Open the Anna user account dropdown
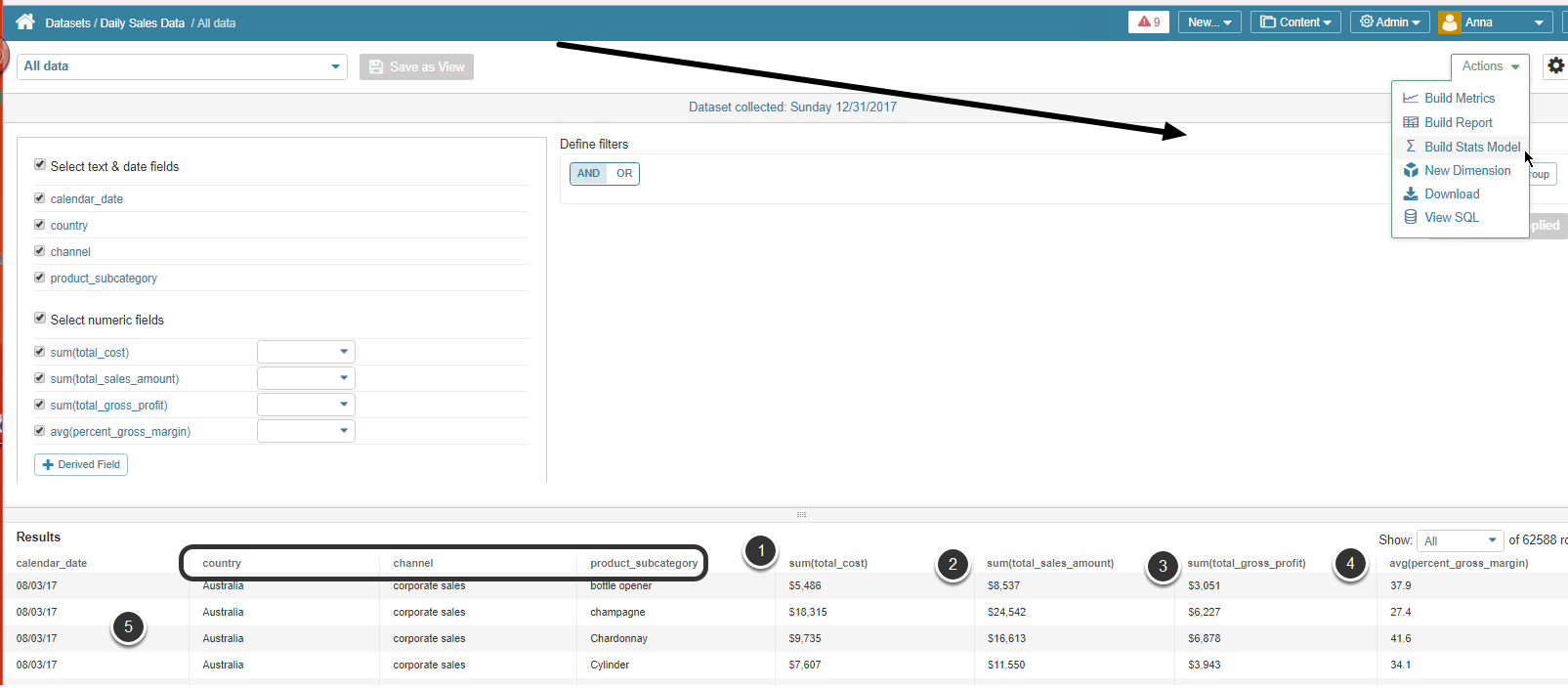The height and width of the screenshot is (688, 1568). pyautogui.click(x=1496, y=21)
